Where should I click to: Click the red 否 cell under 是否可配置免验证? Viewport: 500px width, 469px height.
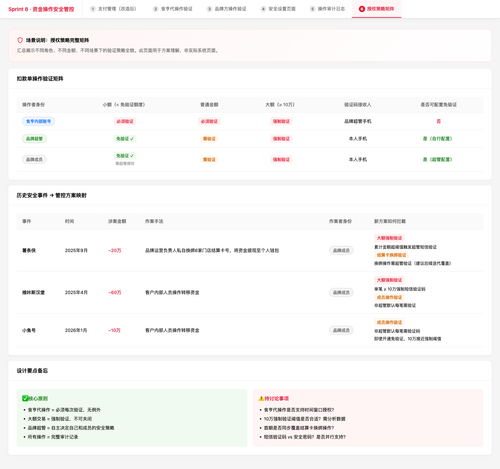(x=439, y=121)
